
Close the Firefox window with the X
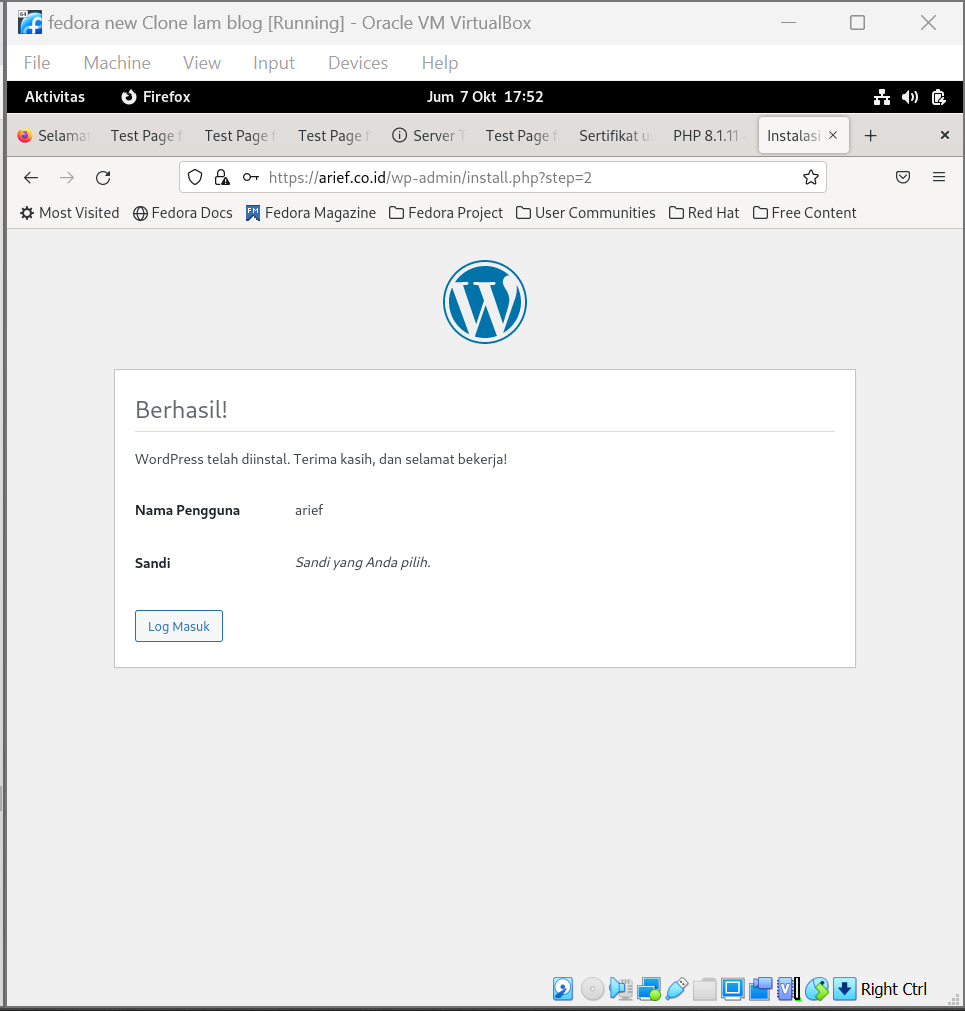pos(944,135)
